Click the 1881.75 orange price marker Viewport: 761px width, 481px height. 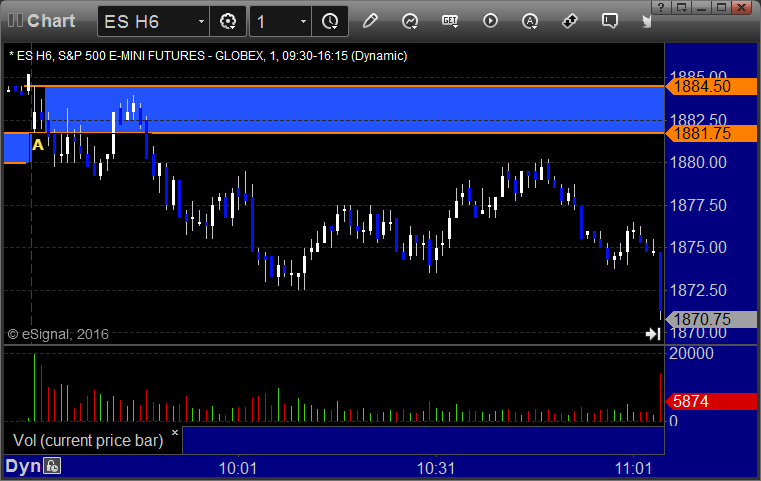[711, 133]
